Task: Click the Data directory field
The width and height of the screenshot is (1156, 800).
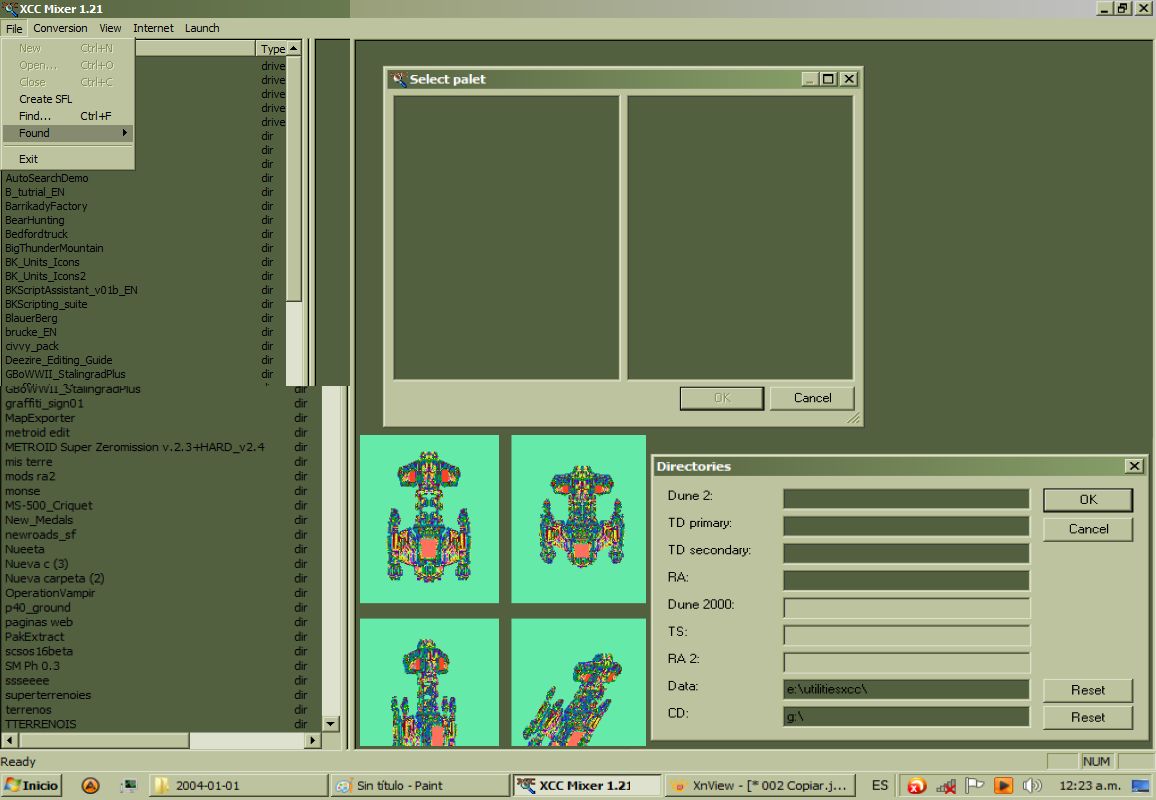Action: 906,689
